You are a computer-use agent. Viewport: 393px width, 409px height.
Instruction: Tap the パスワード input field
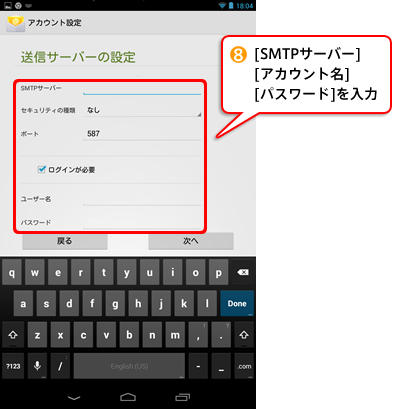click(142, 222)
